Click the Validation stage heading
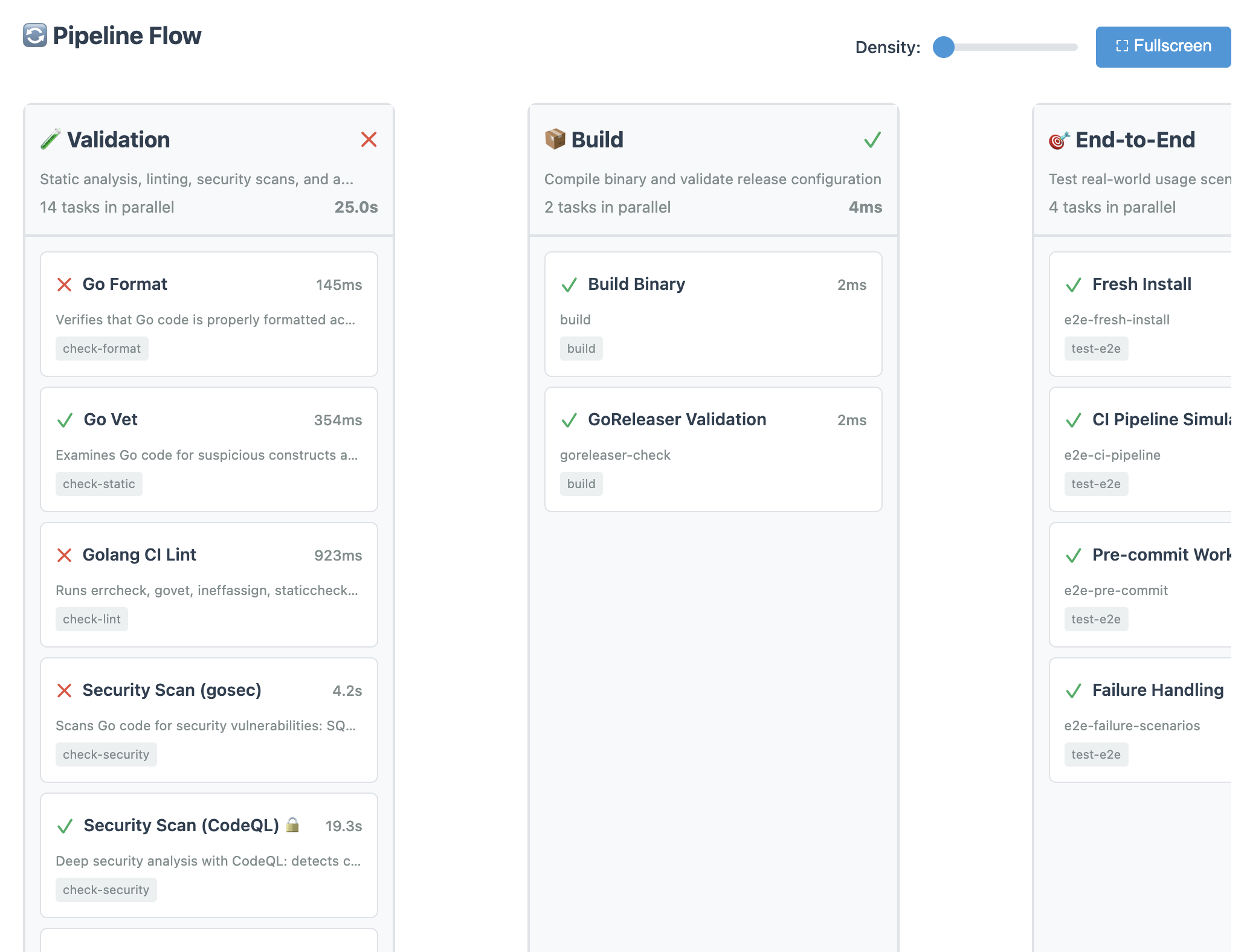This screenshot has width=1247, height=952. click(118, 140)
